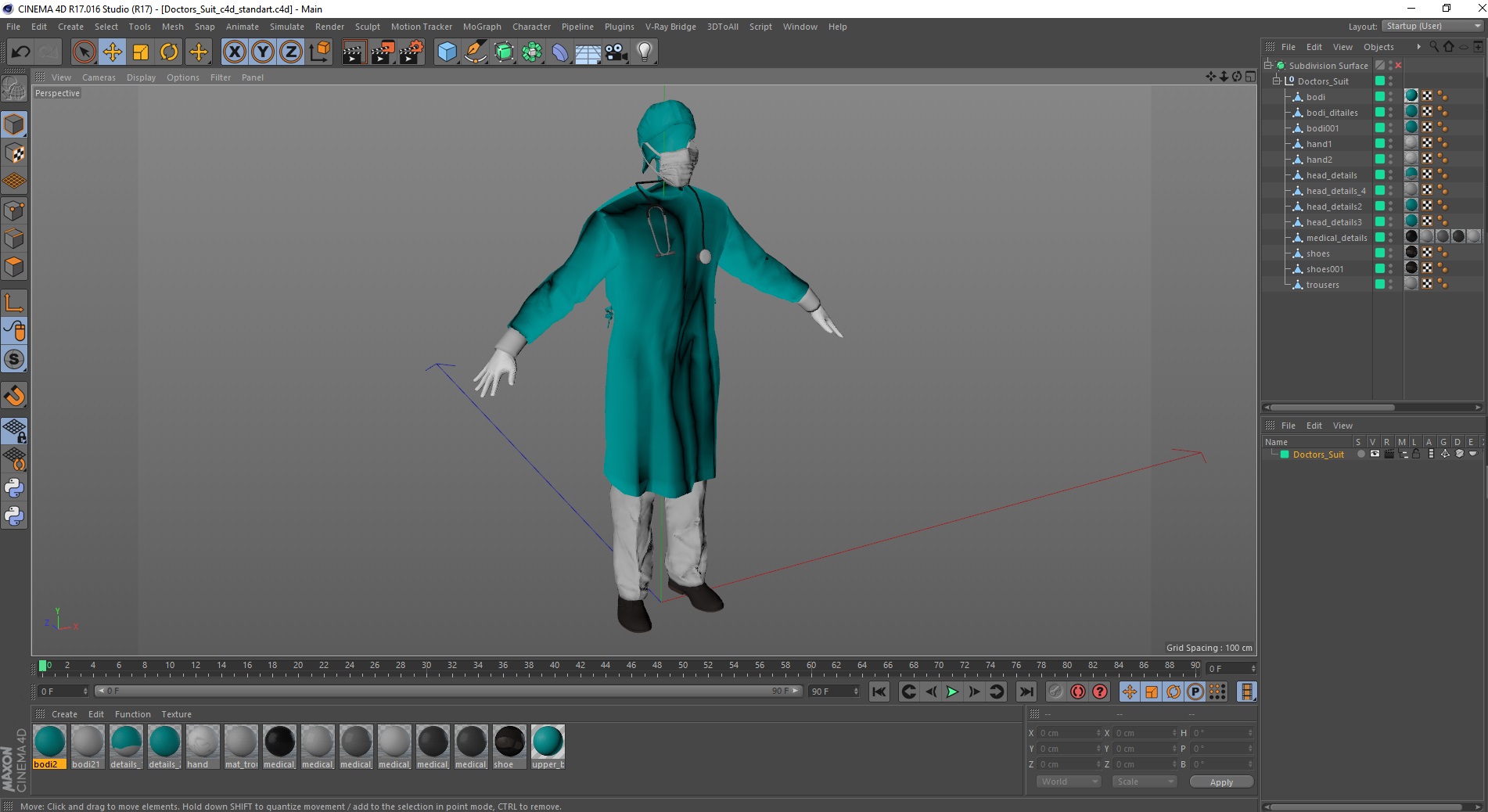
Task: Select the trousers object
Action: [1322, 285]
